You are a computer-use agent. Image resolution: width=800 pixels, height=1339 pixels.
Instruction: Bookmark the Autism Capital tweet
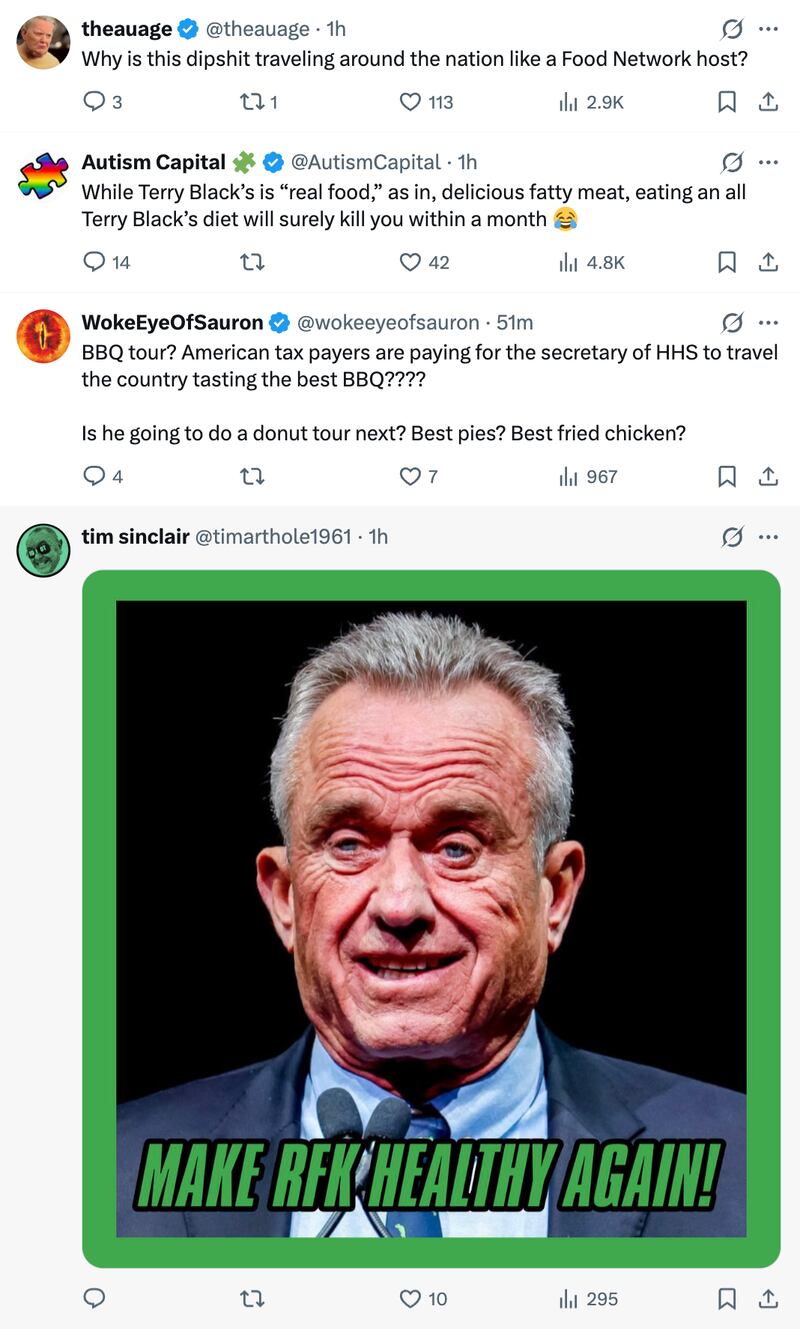(727, 262)
